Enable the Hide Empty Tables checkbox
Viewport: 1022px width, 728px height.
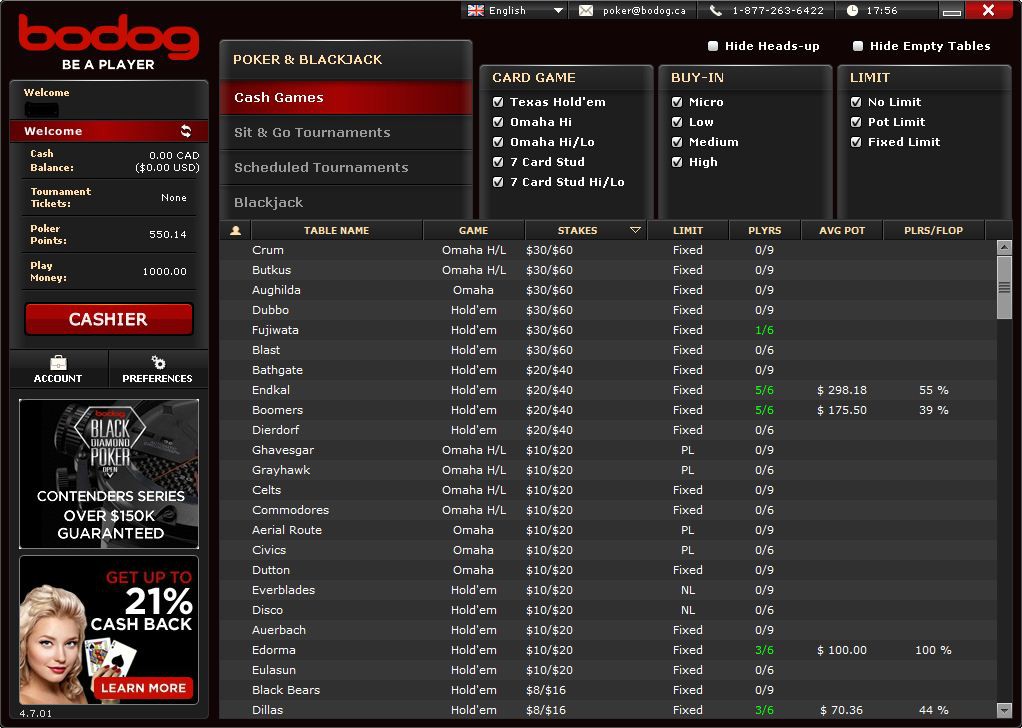click(858, 46)
